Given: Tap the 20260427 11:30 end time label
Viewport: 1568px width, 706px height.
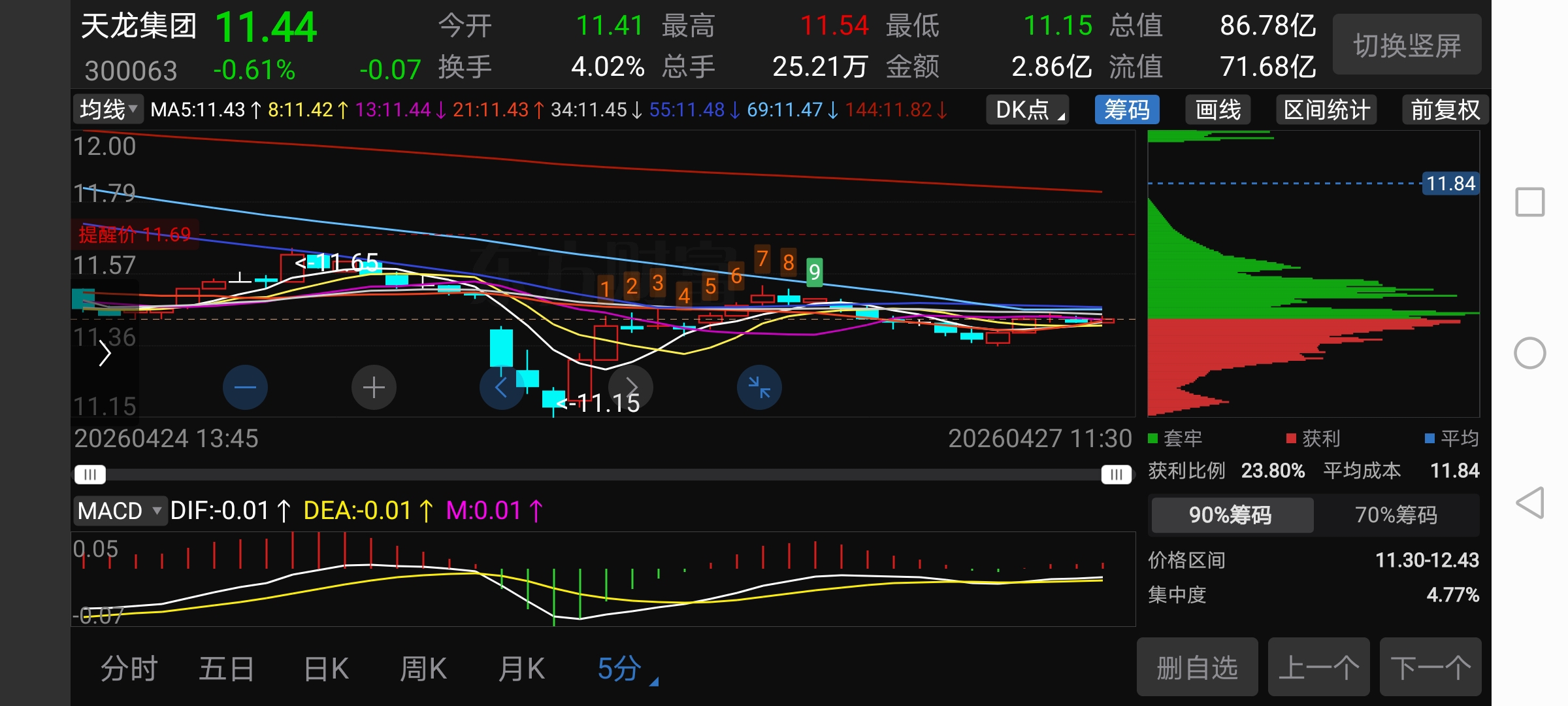Looking at the screenshot, I should pyautogui.click(x=1039, y=439).
